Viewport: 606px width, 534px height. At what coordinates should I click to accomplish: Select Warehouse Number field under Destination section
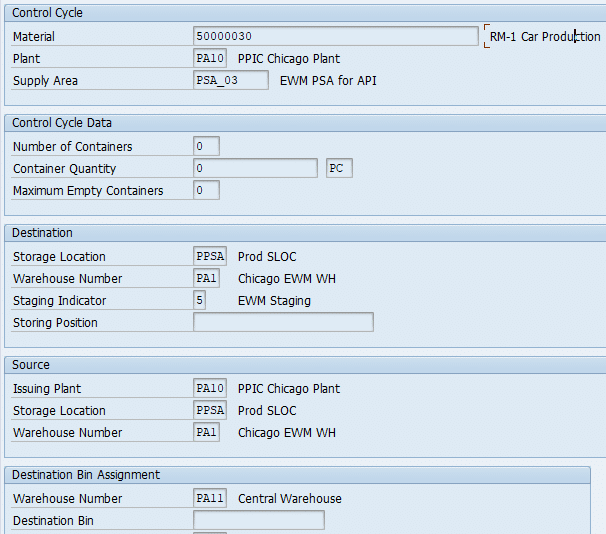pos(206,279)
